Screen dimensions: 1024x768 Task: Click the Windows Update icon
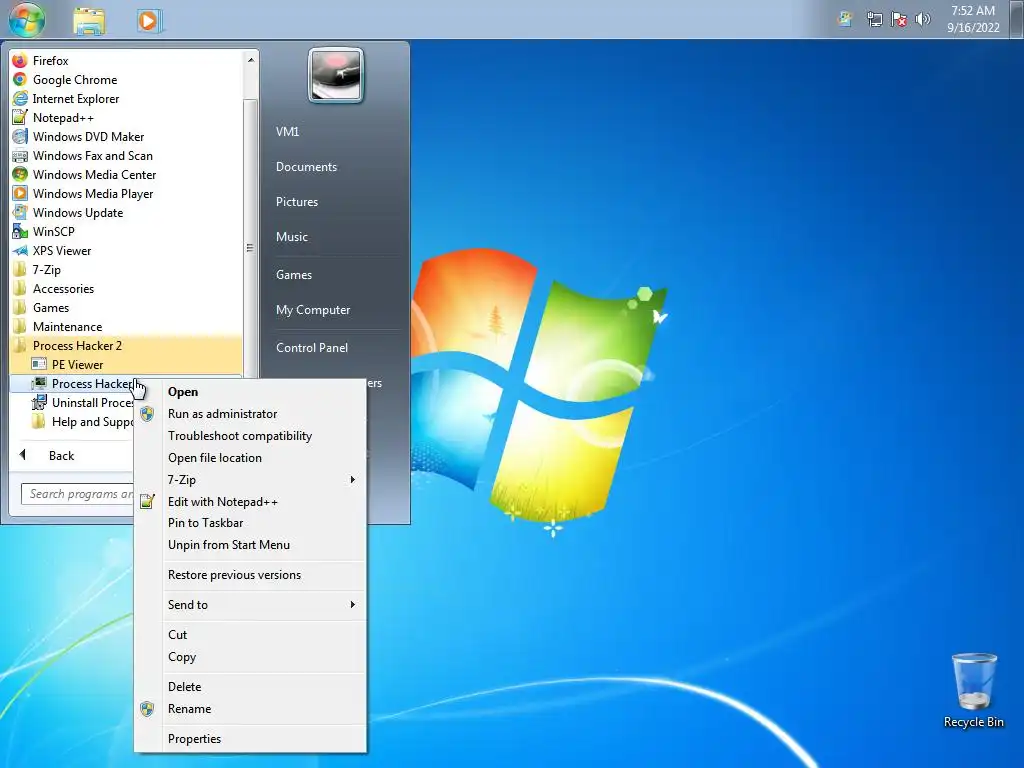click(x=20, y=212)
